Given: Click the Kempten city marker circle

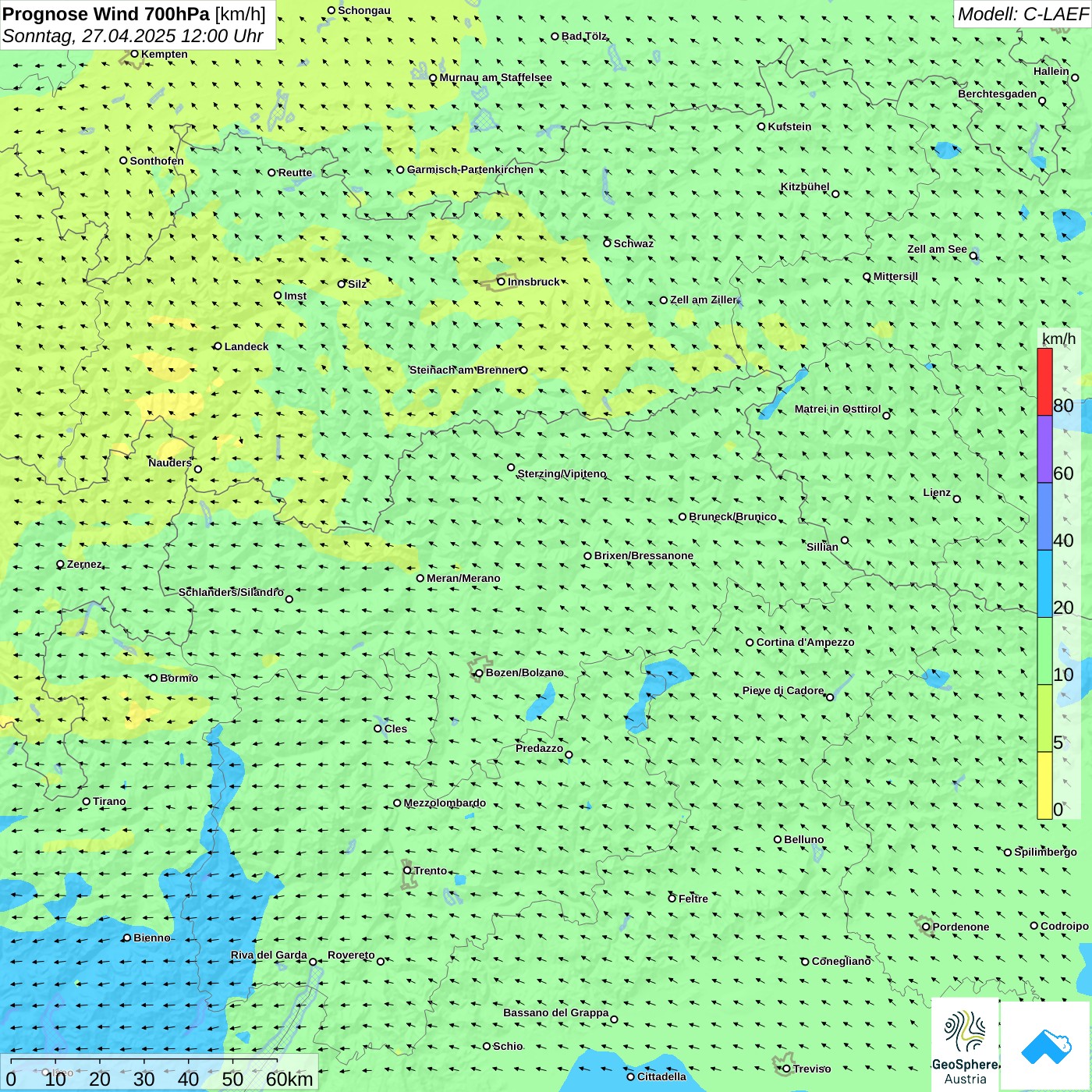Looking at the screenshot, I should click(x=134, y=54).
